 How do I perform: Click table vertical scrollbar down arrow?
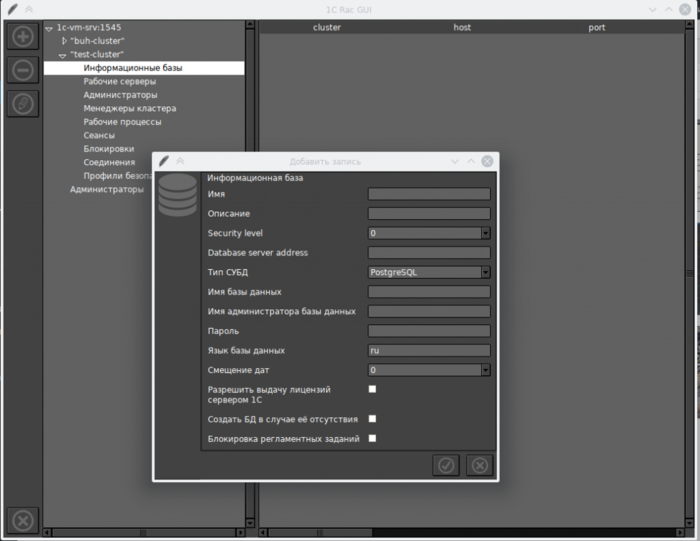pyautogui.click(x=689, y=523)
